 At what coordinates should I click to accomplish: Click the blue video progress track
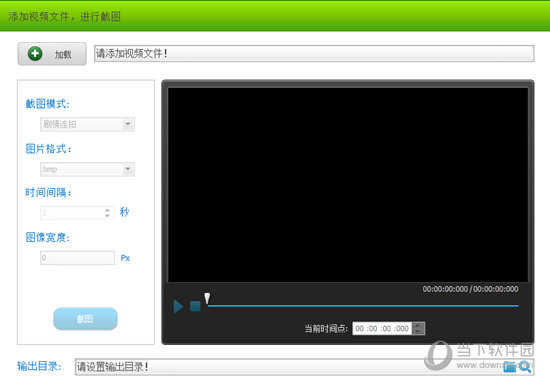363,306
